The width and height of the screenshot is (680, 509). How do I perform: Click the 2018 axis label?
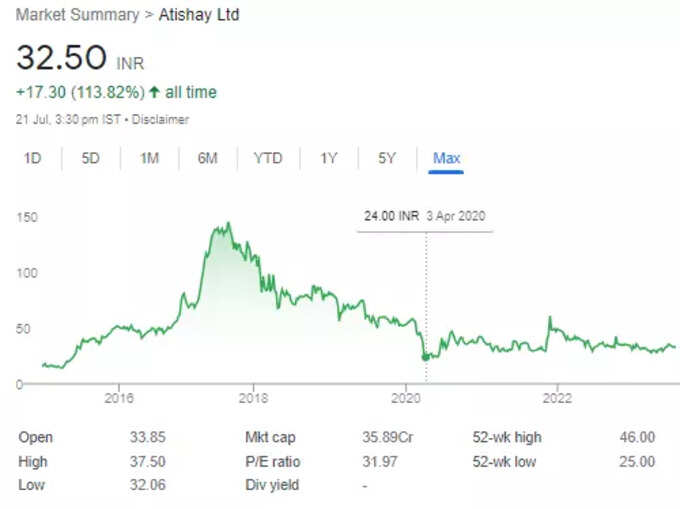(253, 398)
